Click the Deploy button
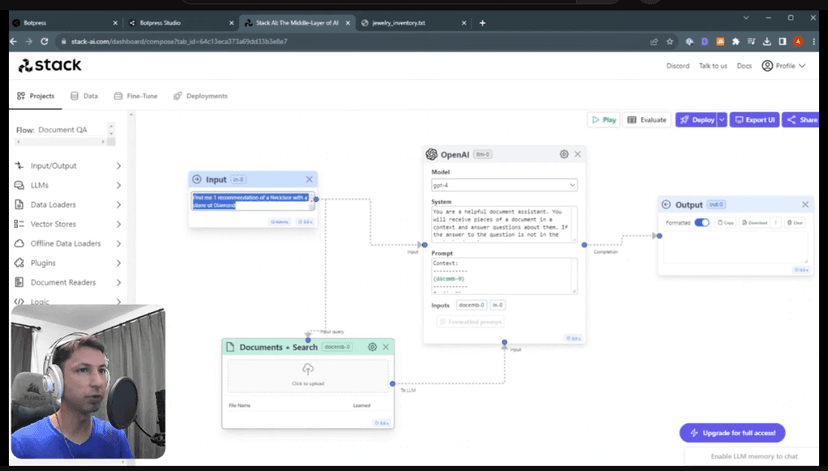The image size is (828, 471). 697,120
